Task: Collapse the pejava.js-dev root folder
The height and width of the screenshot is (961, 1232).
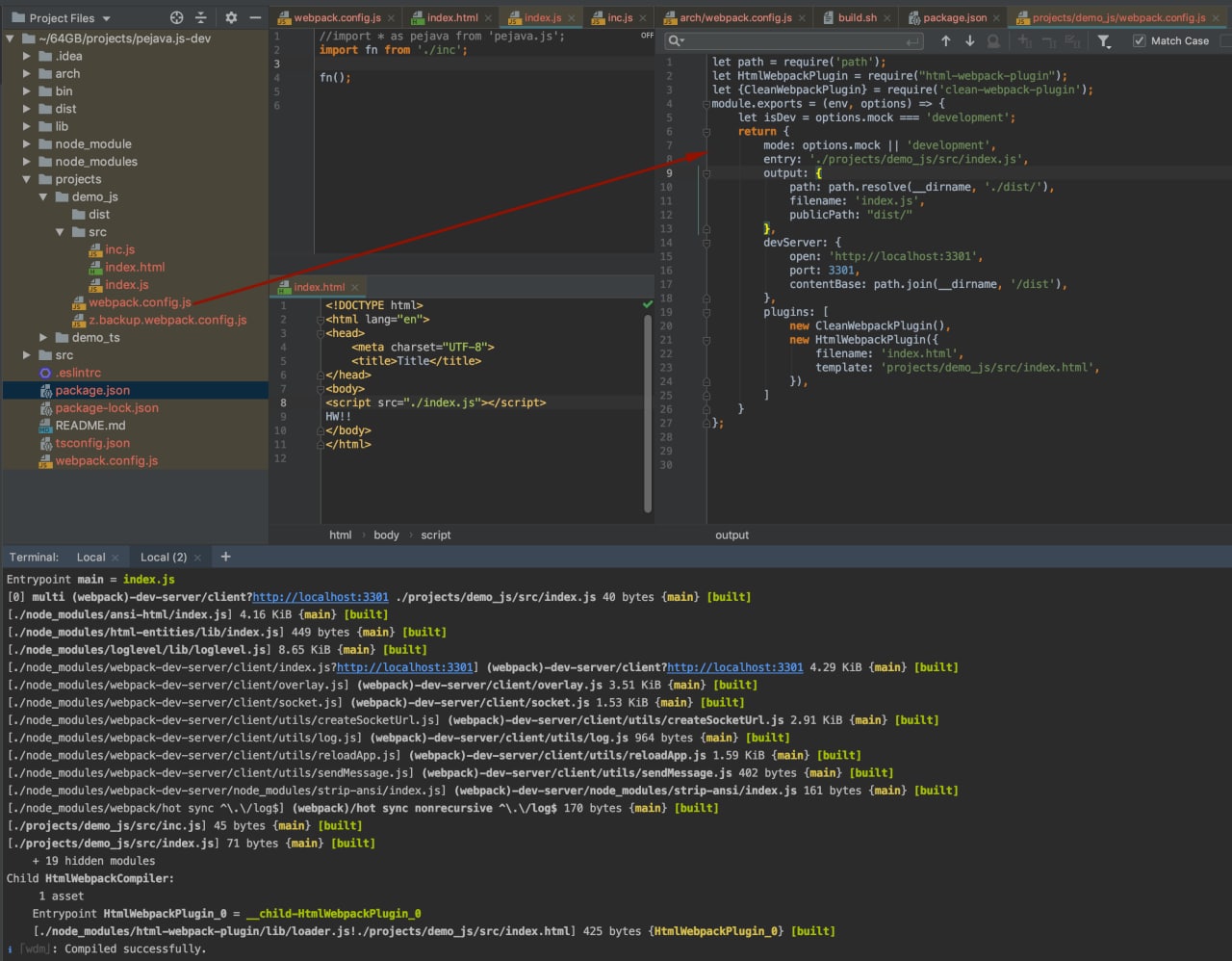Action: [x=12, y=39]
